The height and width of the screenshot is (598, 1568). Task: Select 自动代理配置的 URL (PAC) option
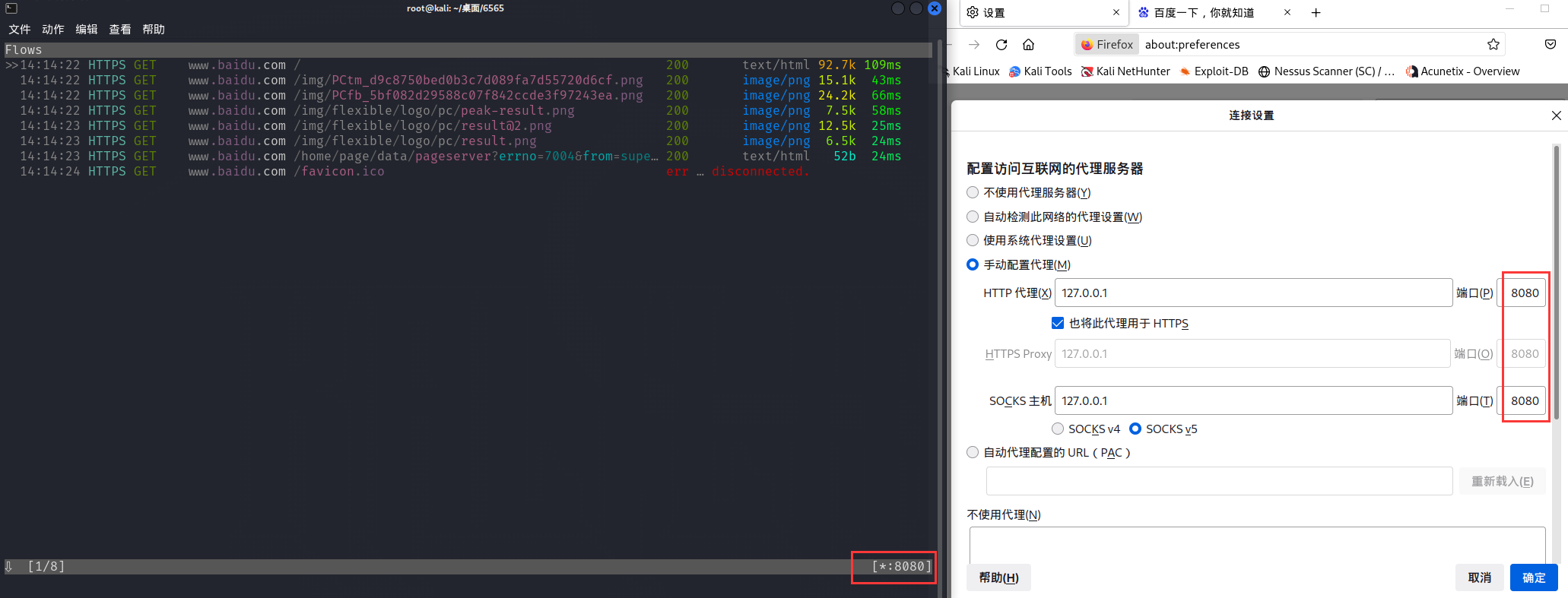coord(973,452)
